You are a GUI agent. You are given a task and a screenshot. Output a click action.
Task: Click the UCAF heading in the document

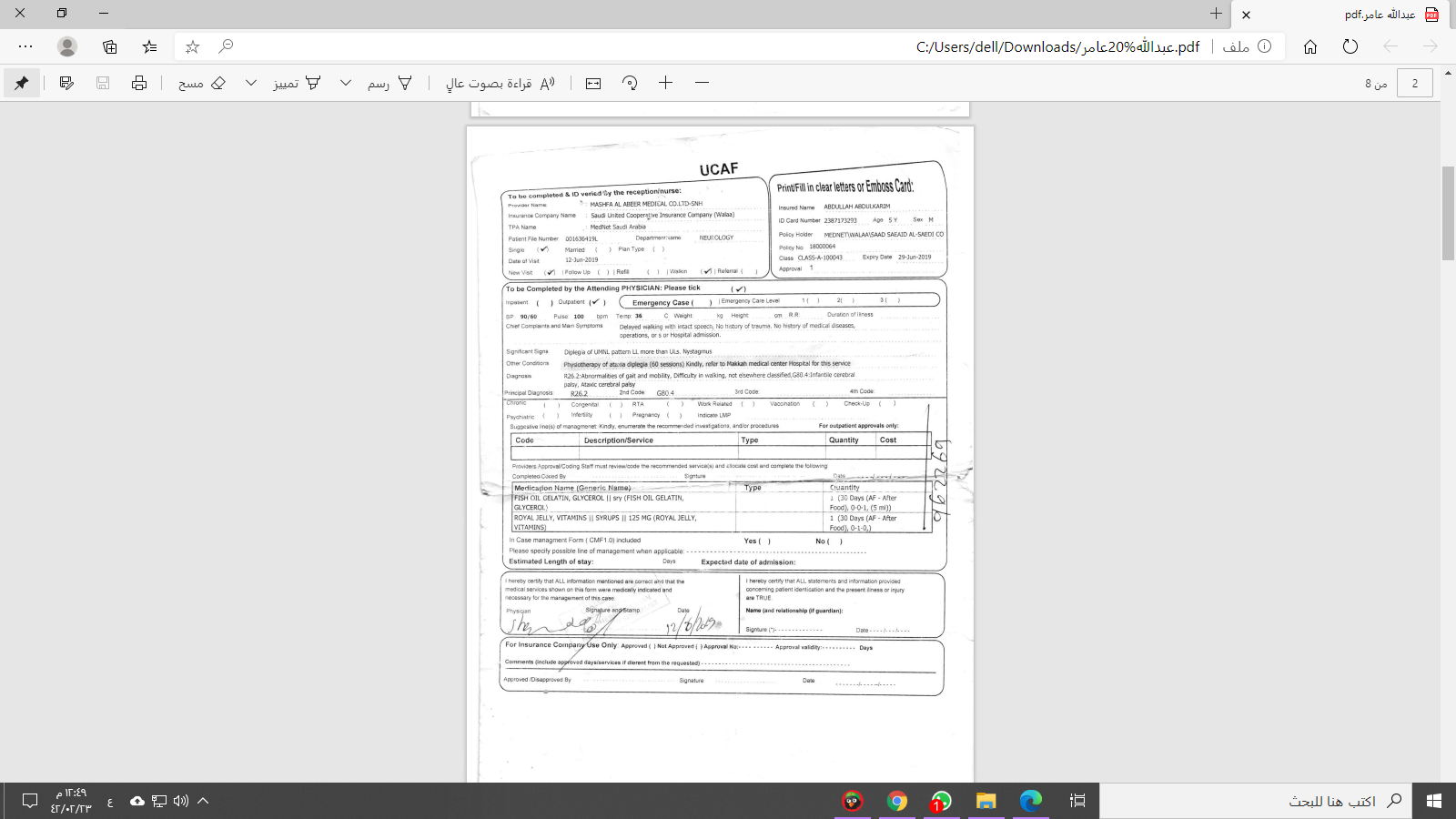(x=719, y=169)
